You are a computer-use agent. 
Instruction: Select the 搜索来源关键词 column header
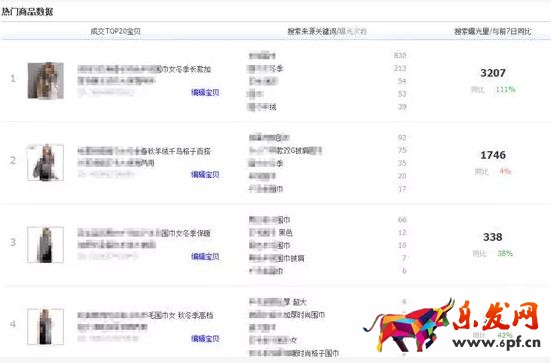tap(312, 31)
